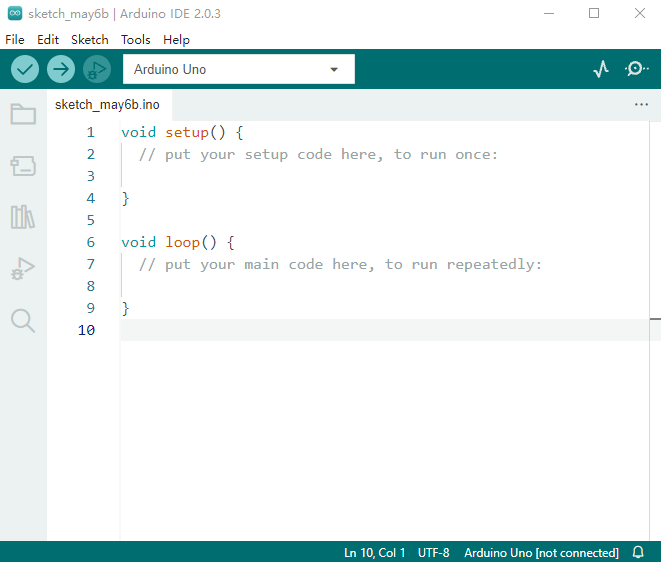The width and height of the screenshot is (661, 562).
Task: Click line number 8 in gutter
Action: click(x=91, y=286)
